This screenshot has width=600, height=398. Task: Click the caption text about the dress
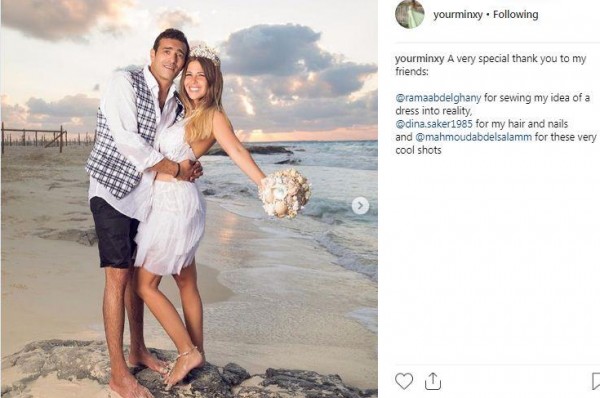(492, 104)
